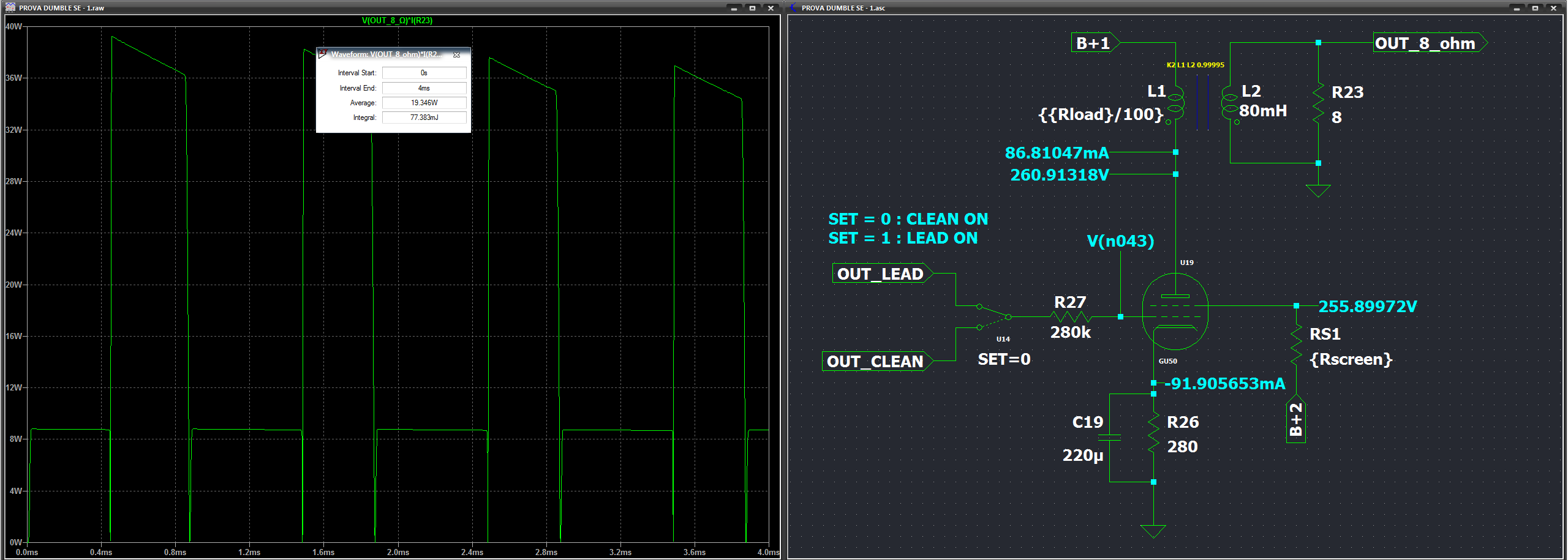Click the V(OUT_8_Ω)*I(R23) trace label
Viewport: 1568px width, 560px height.
tap(397, 20)
